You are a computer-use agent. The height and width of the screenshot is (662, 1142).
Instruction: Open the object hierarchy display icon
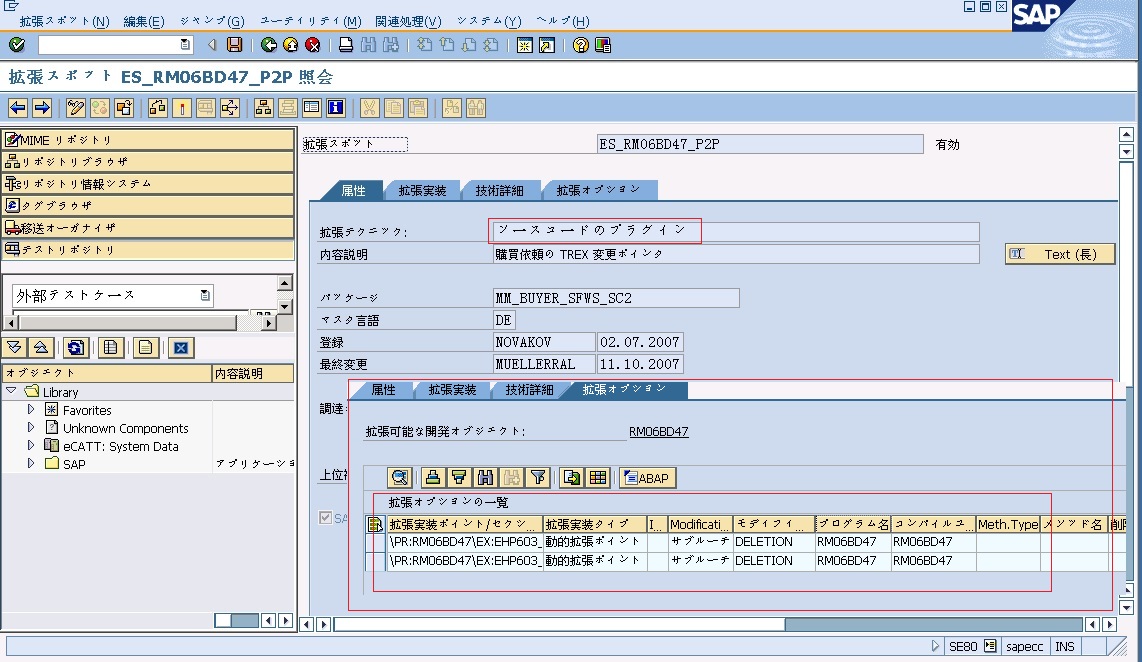pos(264,109)
